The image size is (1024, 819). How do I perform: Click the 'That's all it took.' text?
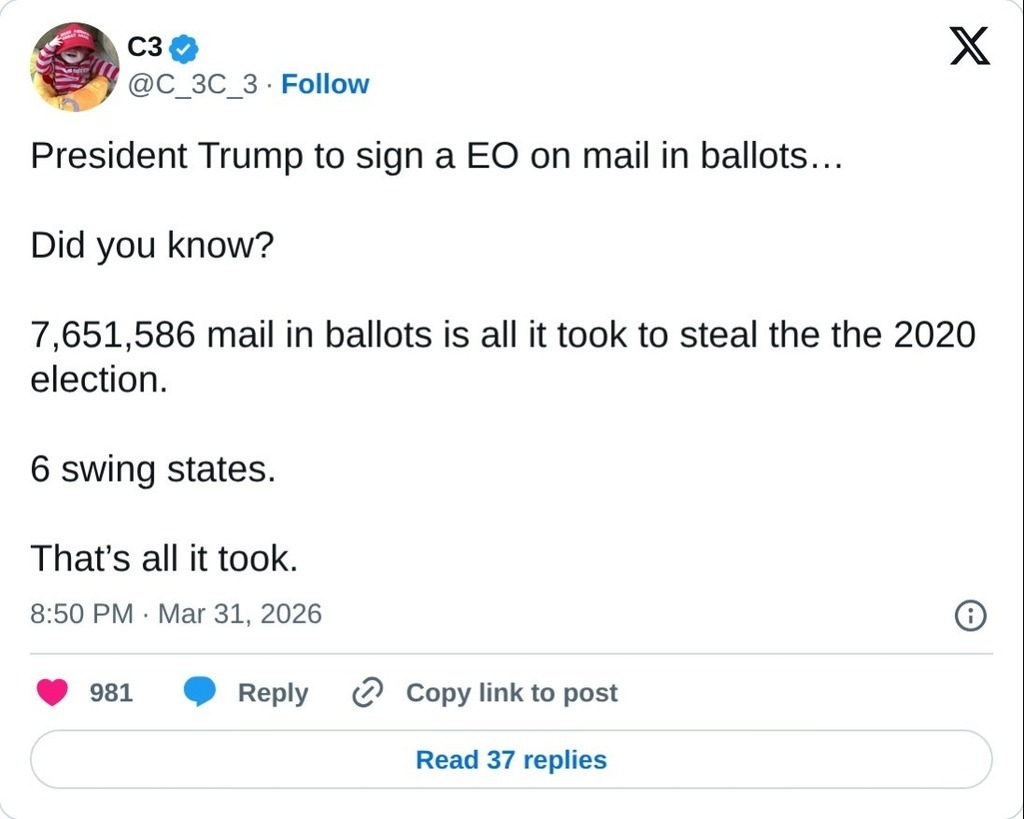coord(164,558)
